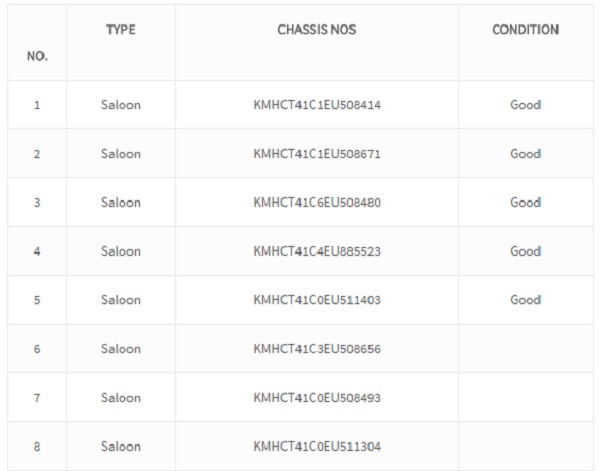Screen dimensions: 600x471
Task: Click the Good condition cell in row 3
Action: (x=525, y=202)
